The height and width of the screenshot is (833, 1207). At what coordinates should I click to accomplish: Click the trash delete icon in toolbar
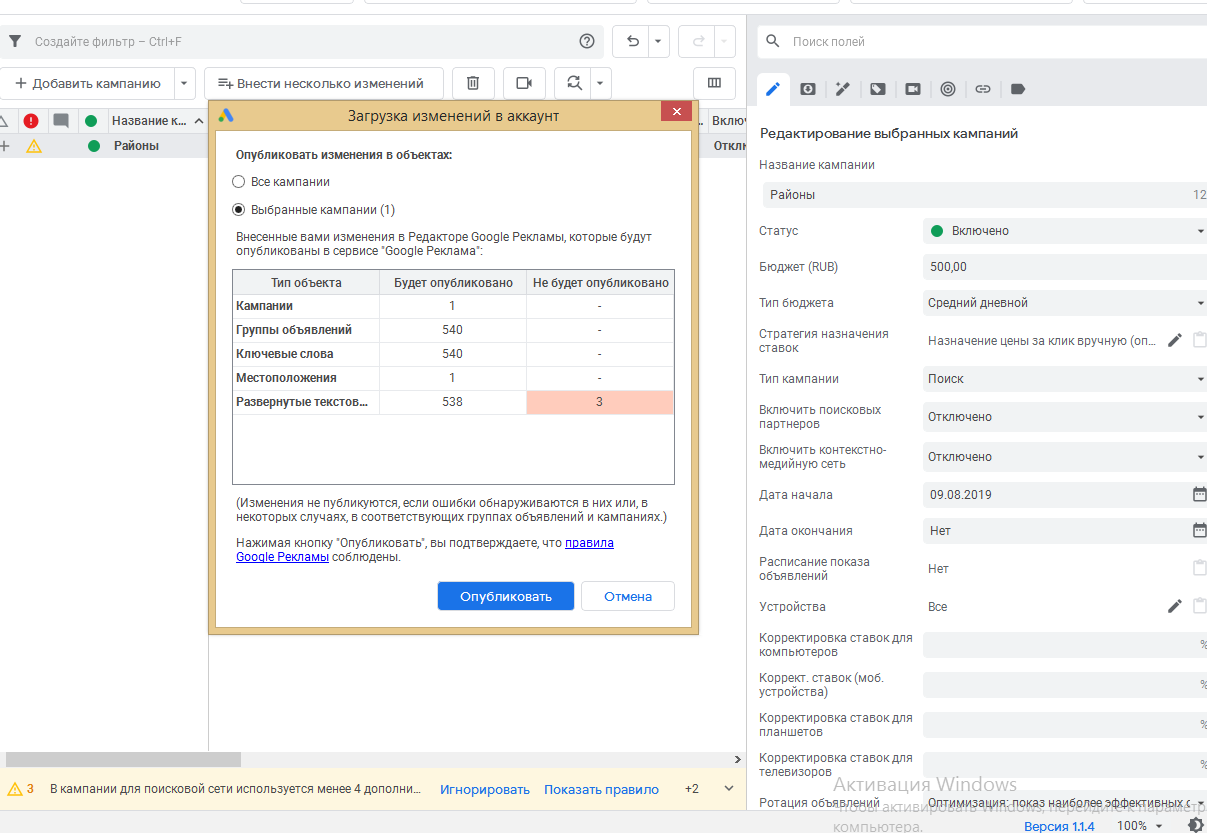point(473,83)
